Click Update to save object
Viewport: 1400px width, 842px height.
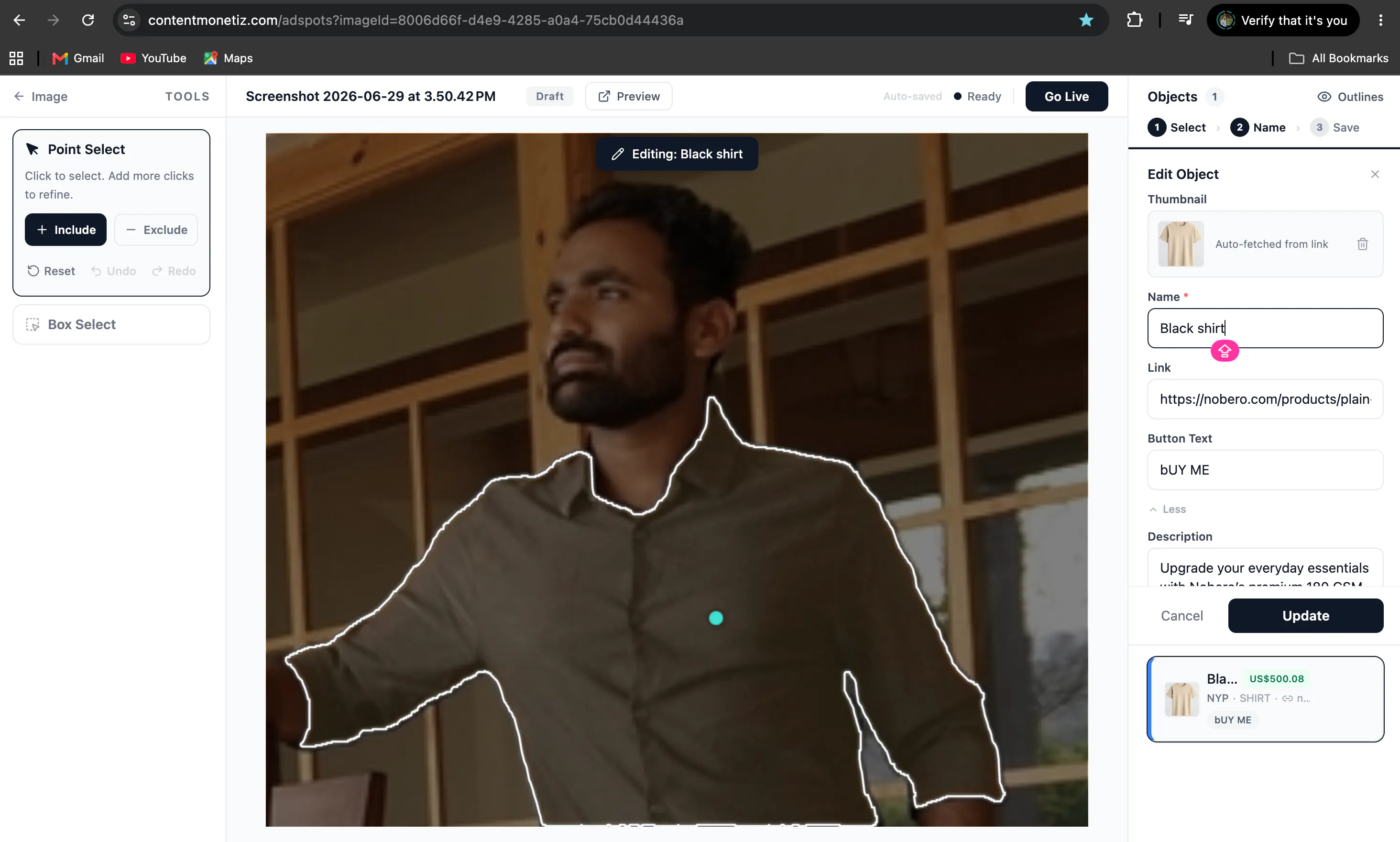(x=1305, y=616)
